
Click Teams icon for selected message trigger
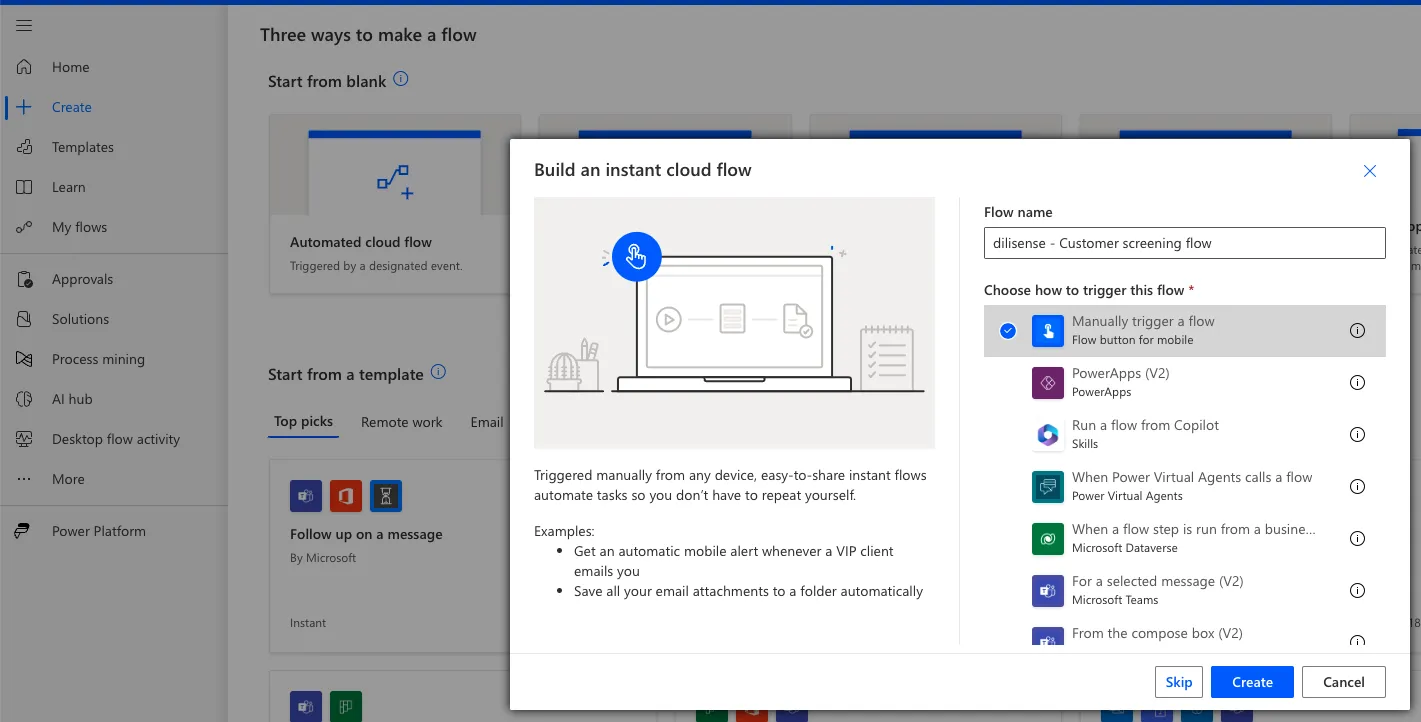coord(1048,591)
